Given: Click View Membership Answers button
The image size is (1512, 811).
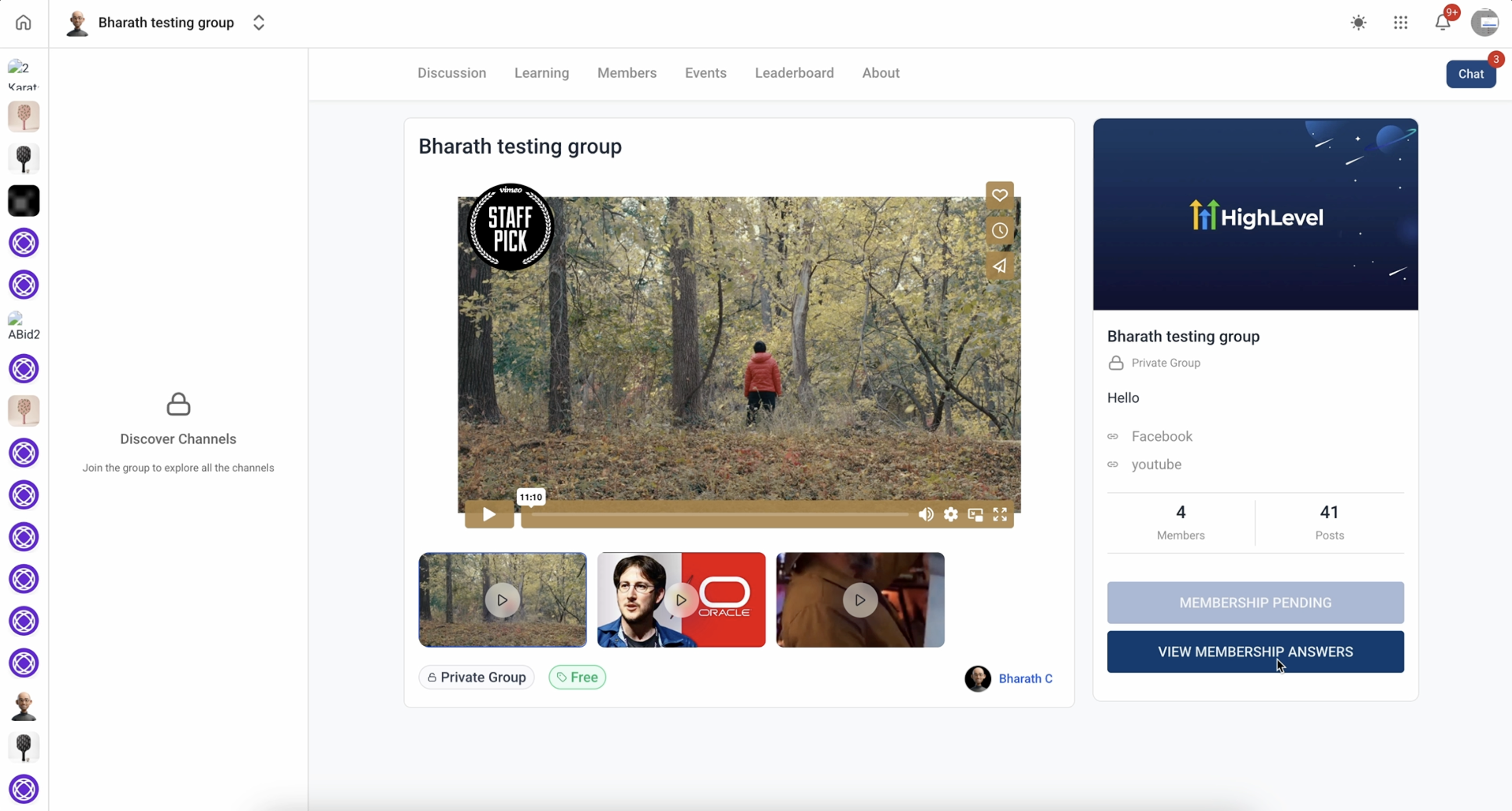Looking at the screenshot, I should point(1255,651).
